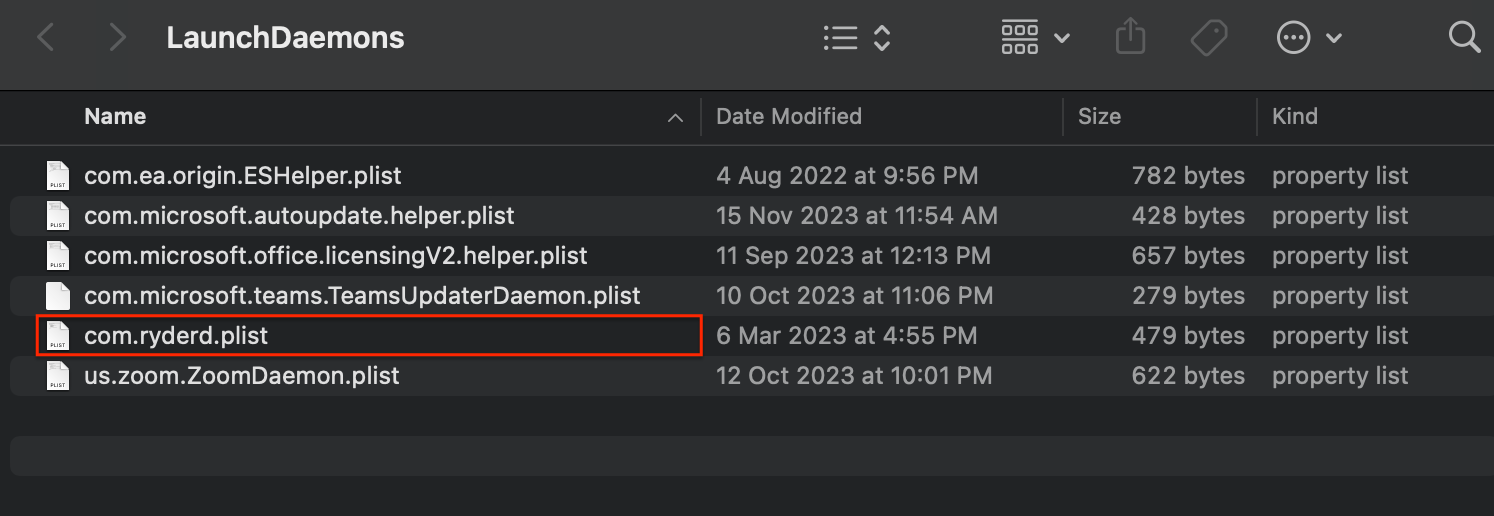Image resolution: width=1494 pixels, height=516 pixels.
Task: Click the us.zoom.ZoomDaemon.plist file icon
Action: tap(58, 376)
